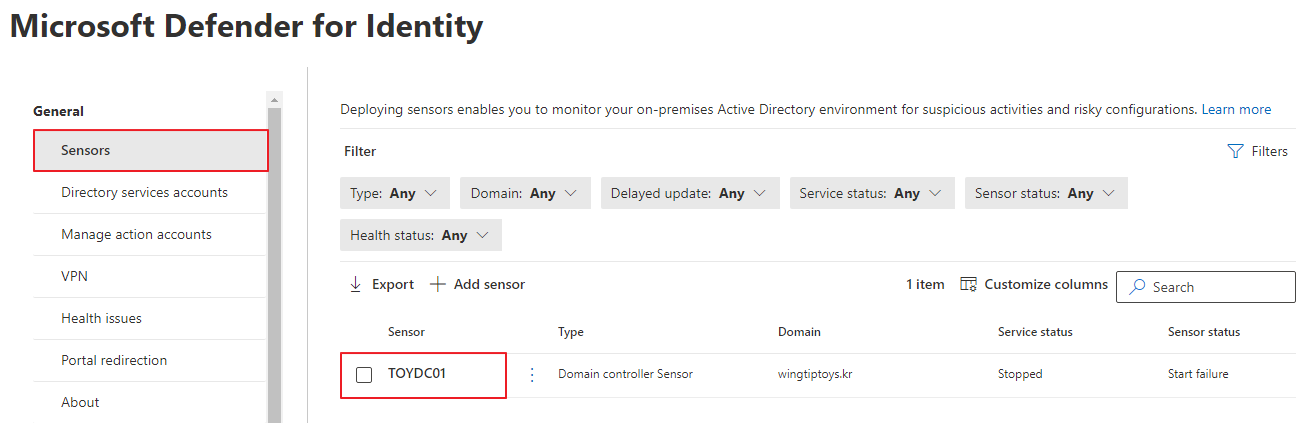Screen dimensions: 1299x423
Task: Open the TOYDC01 sensor name
Action: (417, 374)
